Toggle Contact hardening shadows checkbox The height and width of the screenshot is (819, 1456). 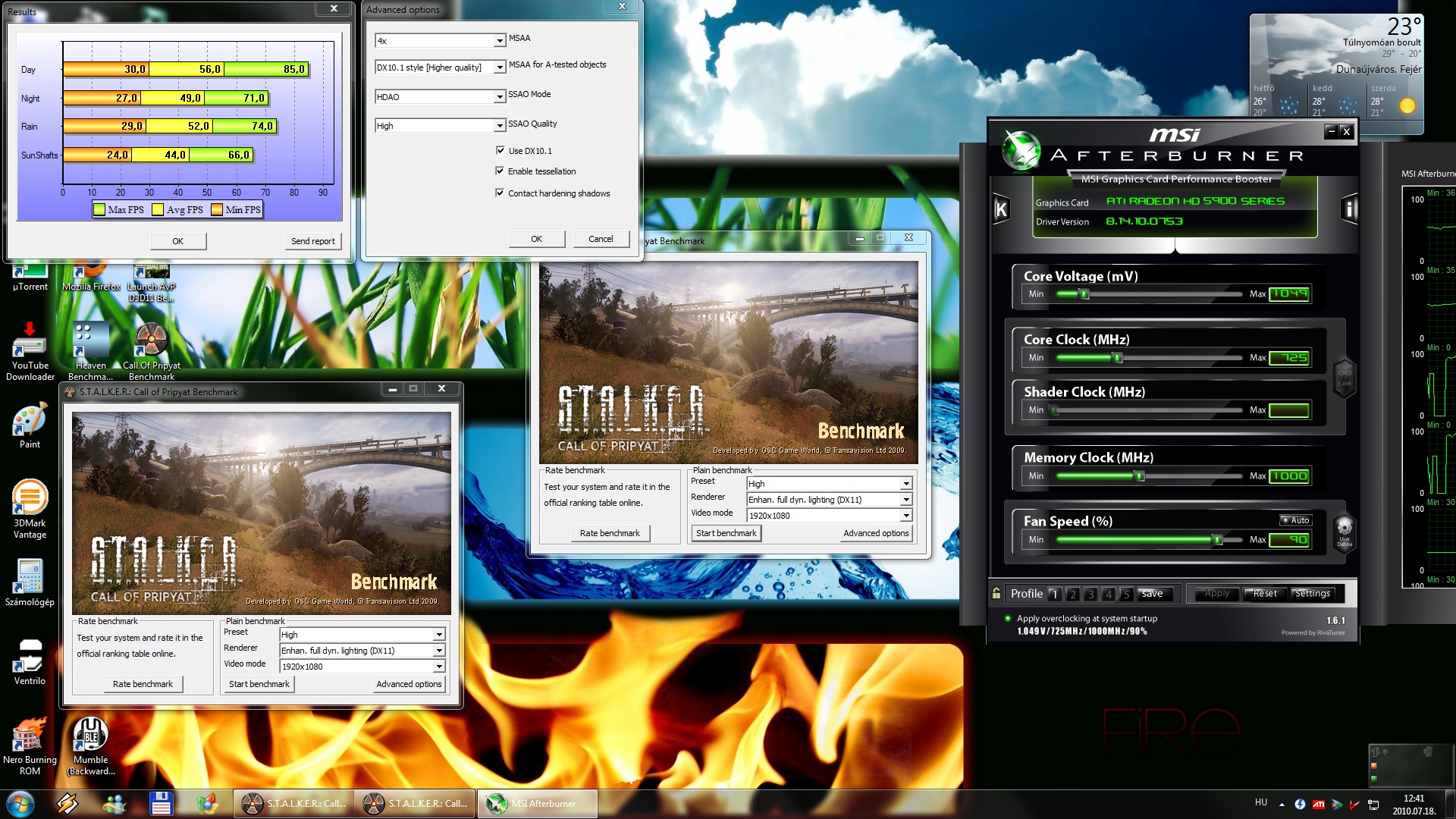point(500,193)
